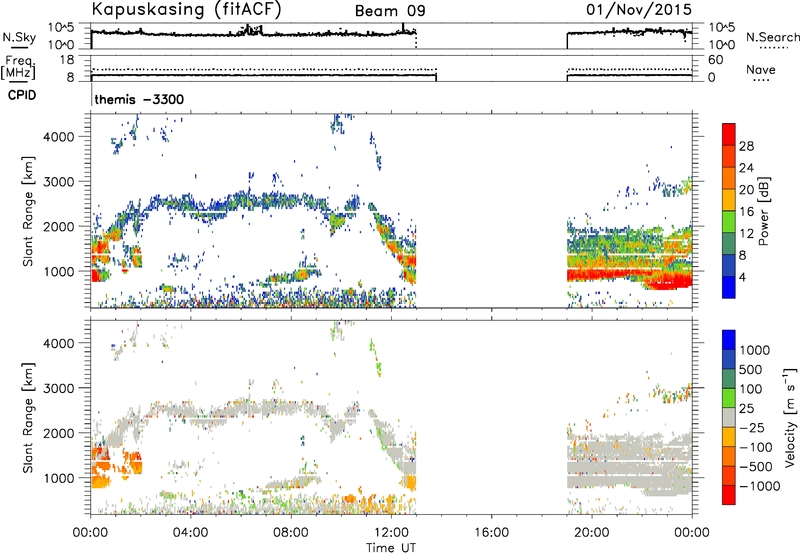
Task: Click the N.Sky axis label
Action: tap(19, 37)
